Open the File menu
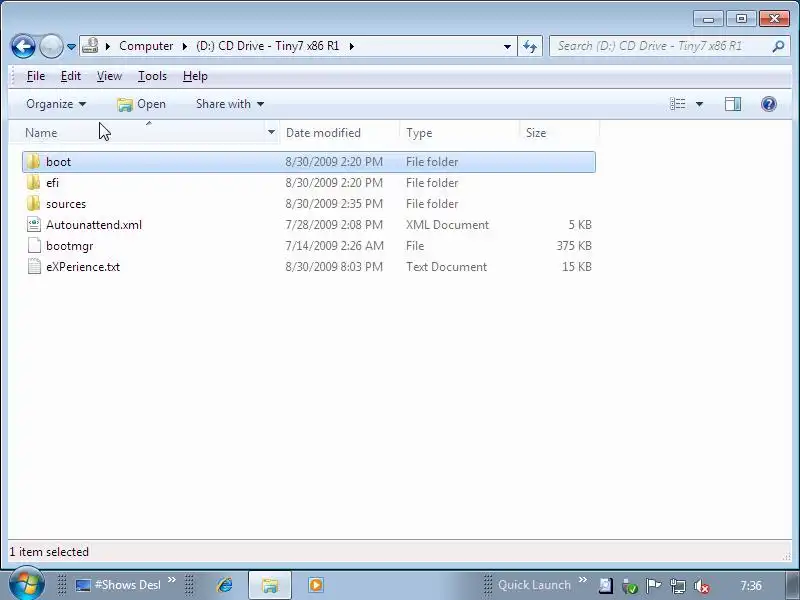800x600 pixels. 36,76
